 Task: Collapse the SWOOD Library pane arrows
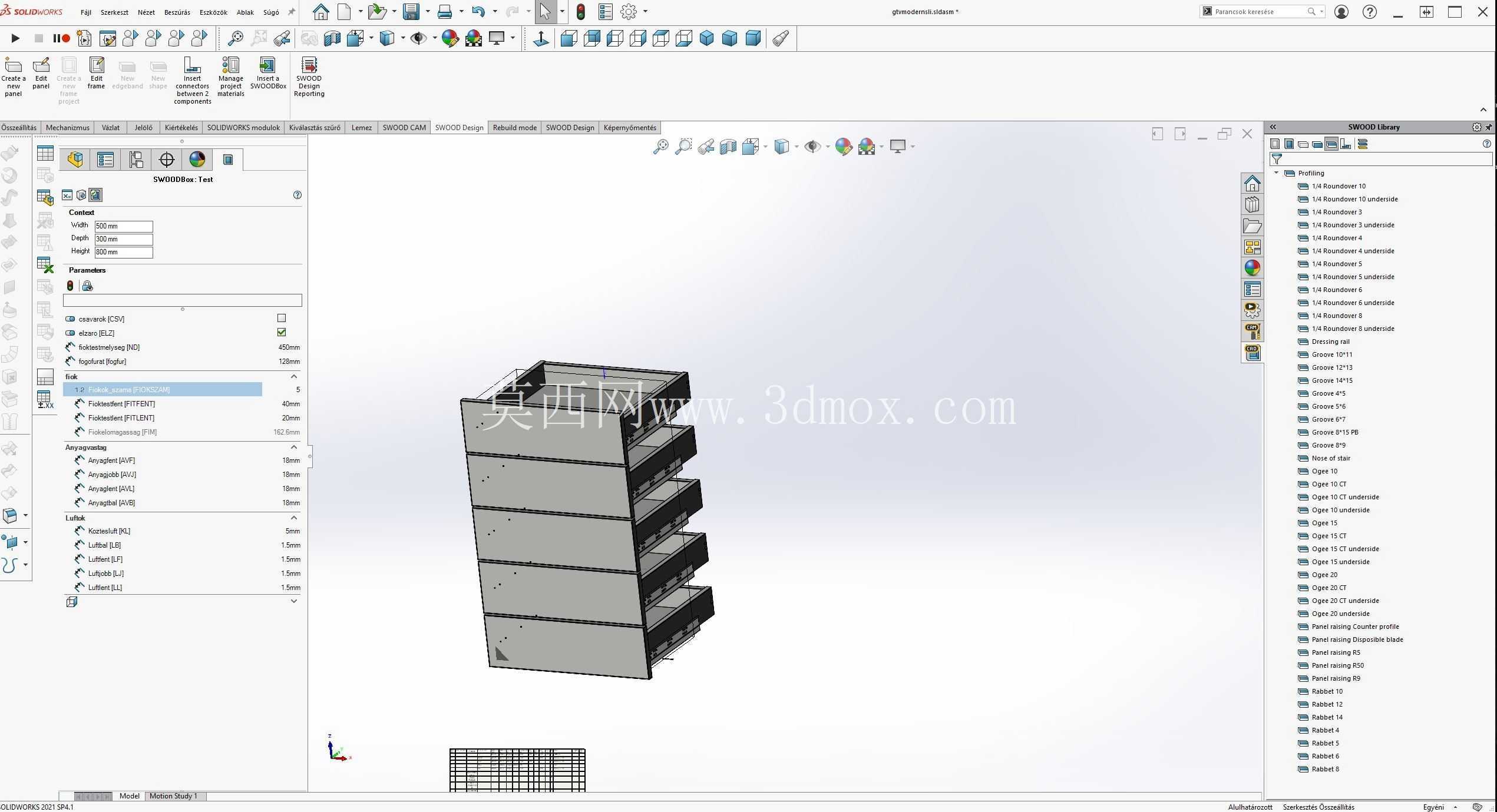(x=1273, y=127)
